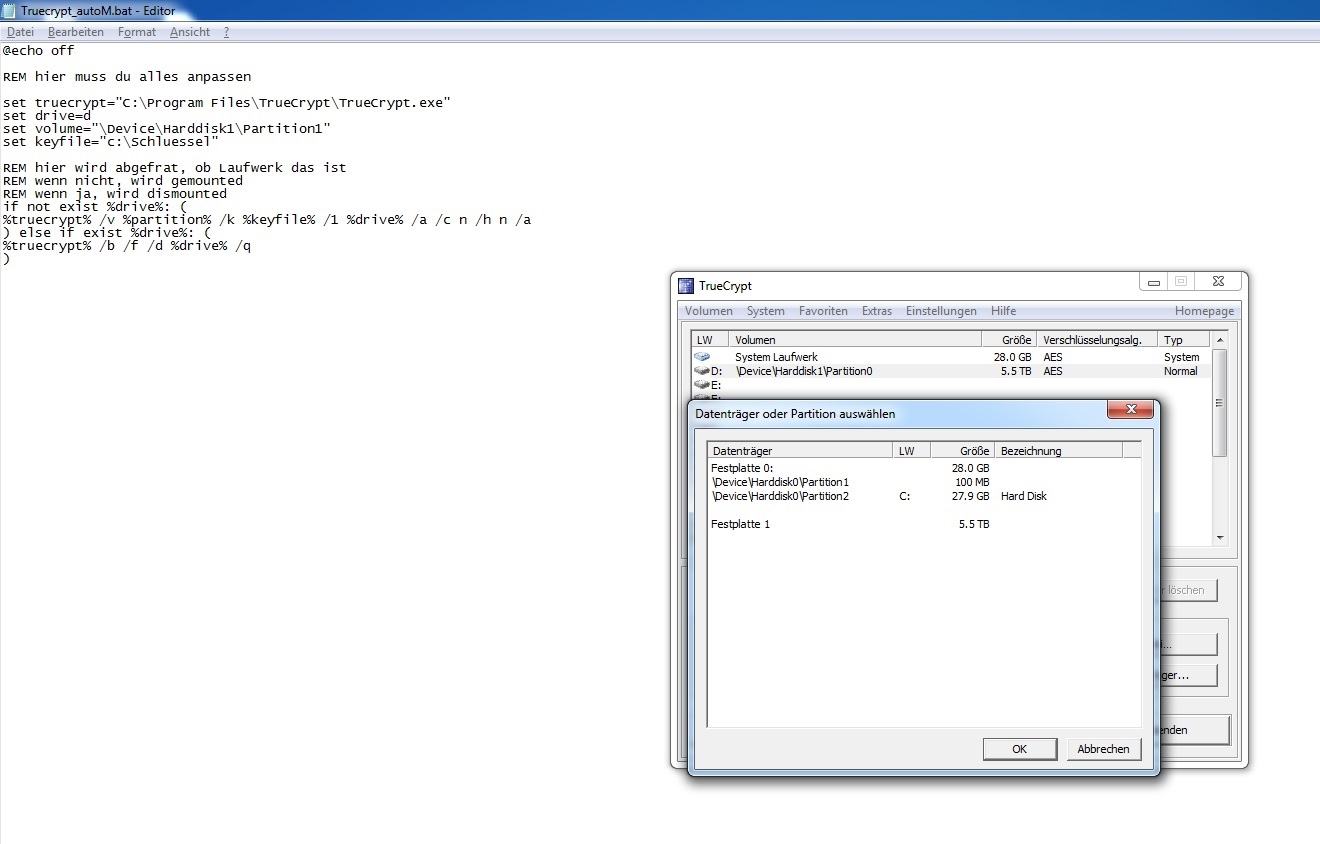Click the Hard Disk label for Partition2

[1023, 496]
